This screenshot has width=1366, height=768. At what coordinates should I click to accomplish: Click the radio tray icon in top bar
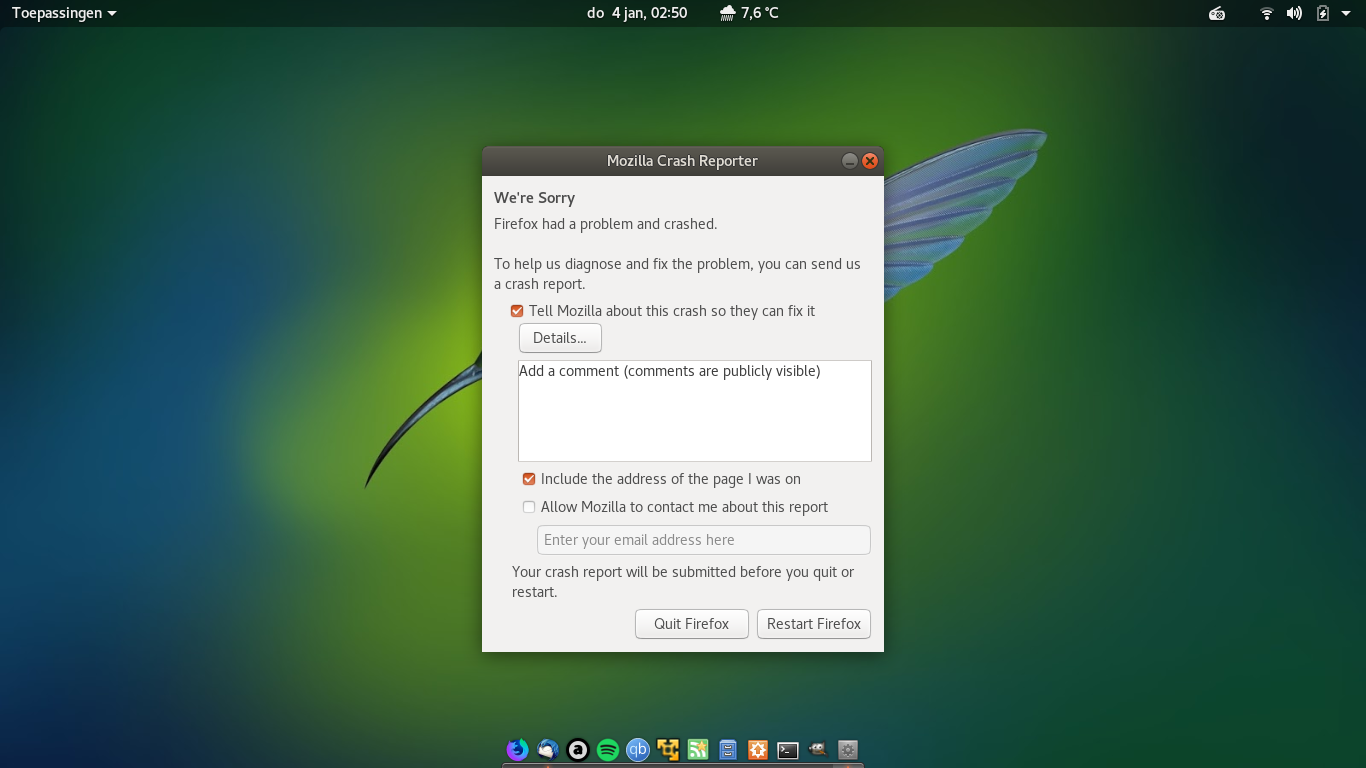pyautogui.click(x=1217, y=13)
